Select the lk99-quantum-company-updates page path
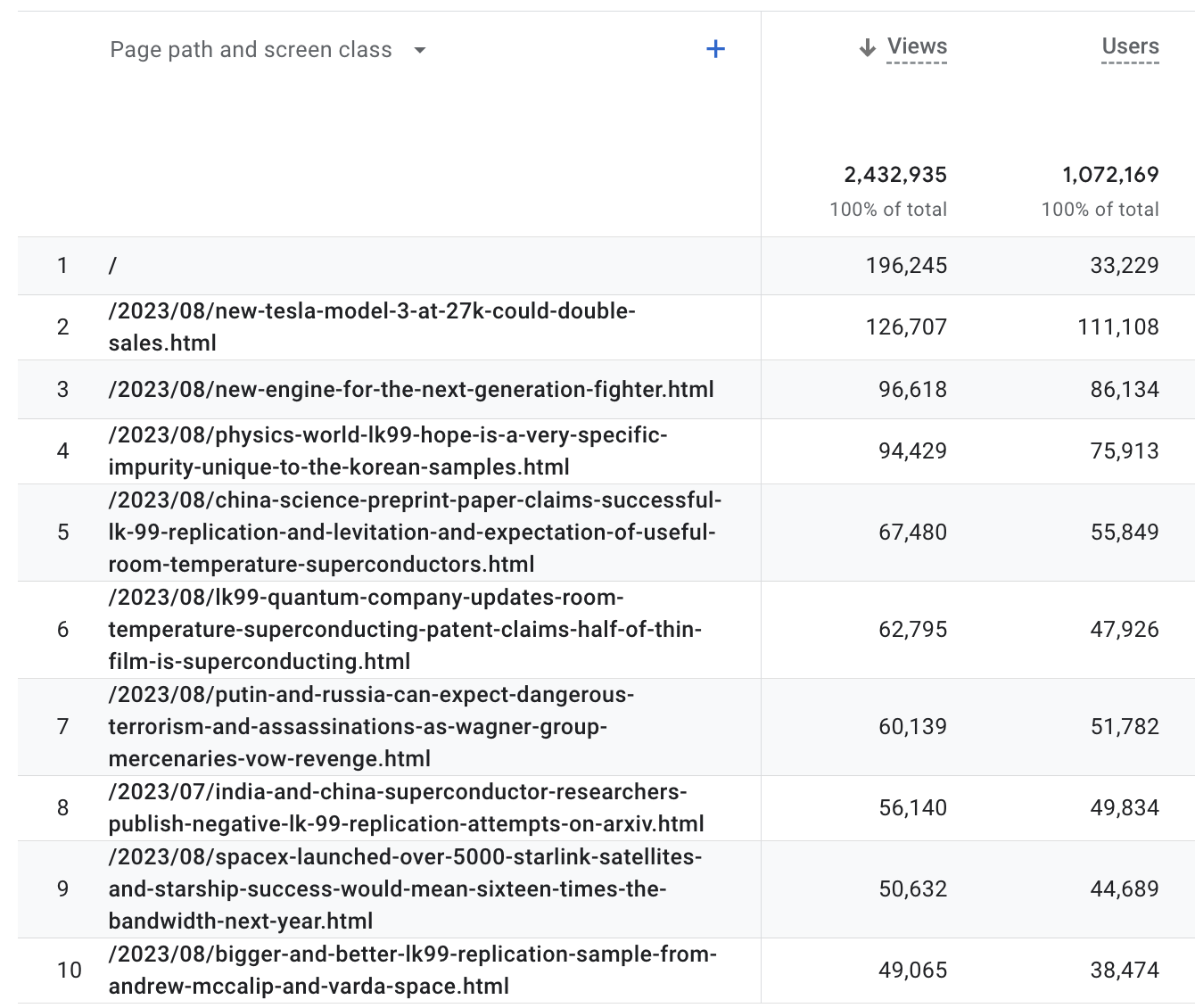Viewport: 1195px width, 1008px height. [404, 629]
